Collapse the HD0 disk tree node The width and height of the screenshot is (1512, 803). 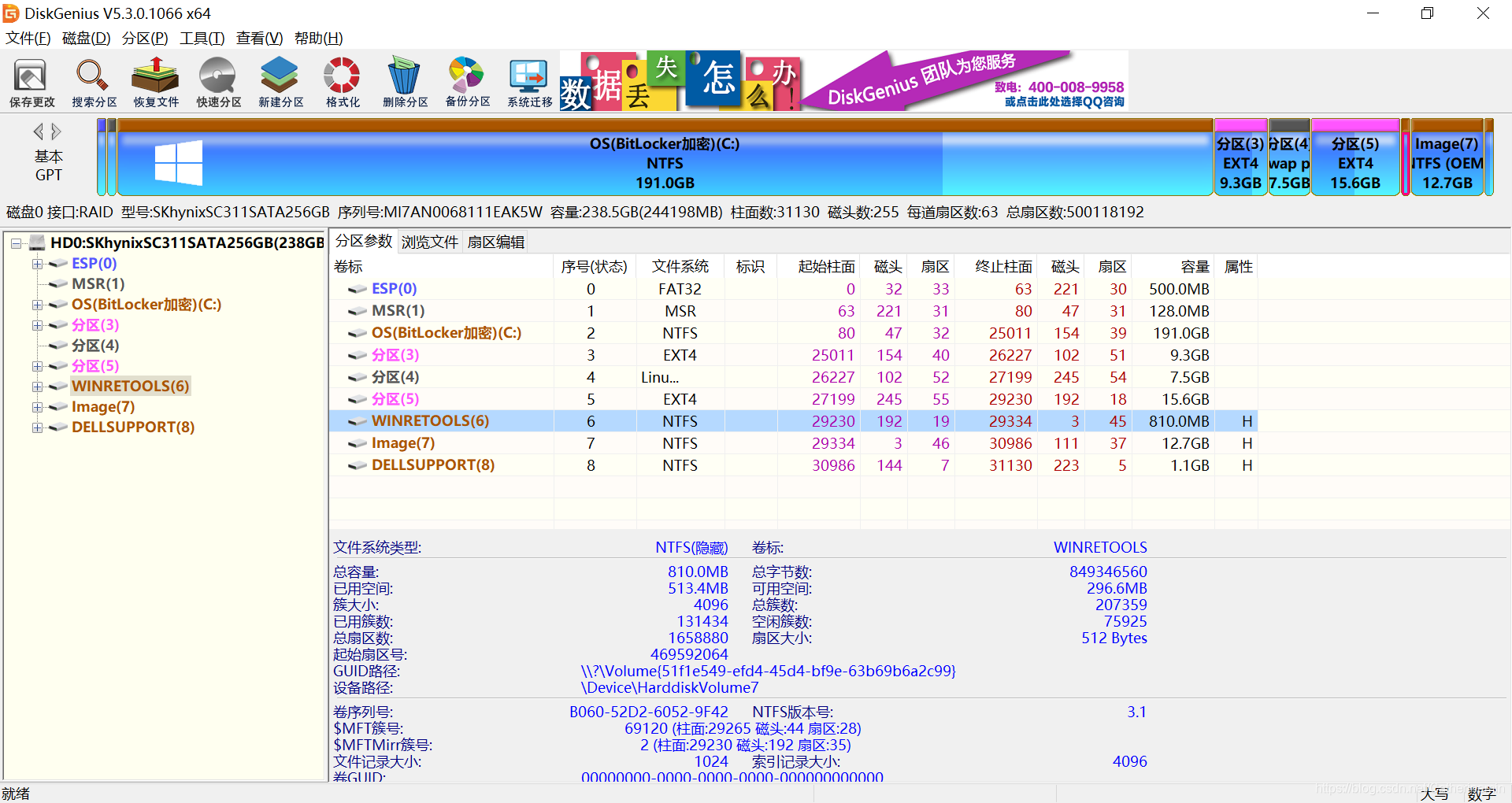click(16, 243)
